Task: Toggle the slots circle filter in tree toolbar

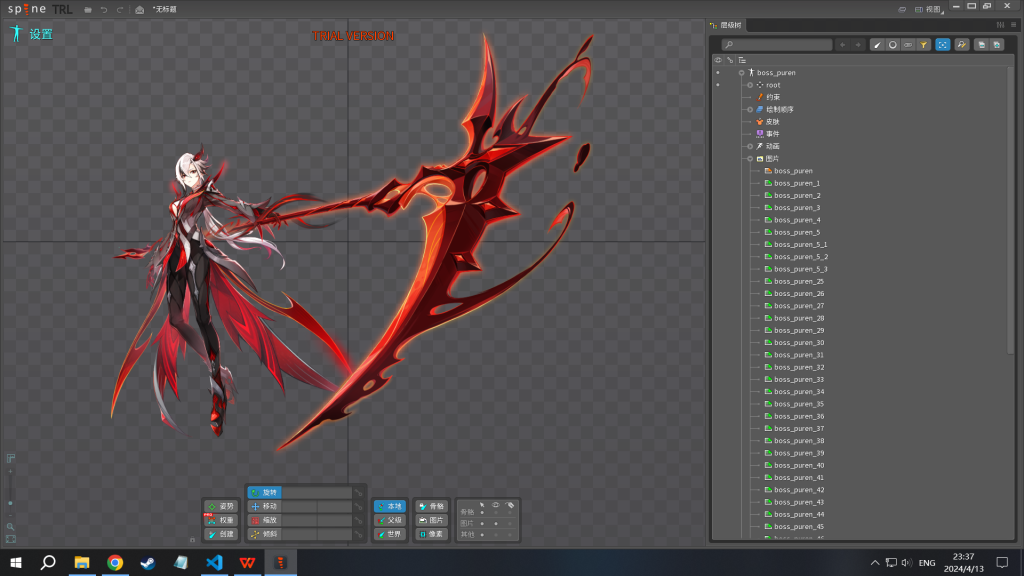Action: click(x=893, y=45)
